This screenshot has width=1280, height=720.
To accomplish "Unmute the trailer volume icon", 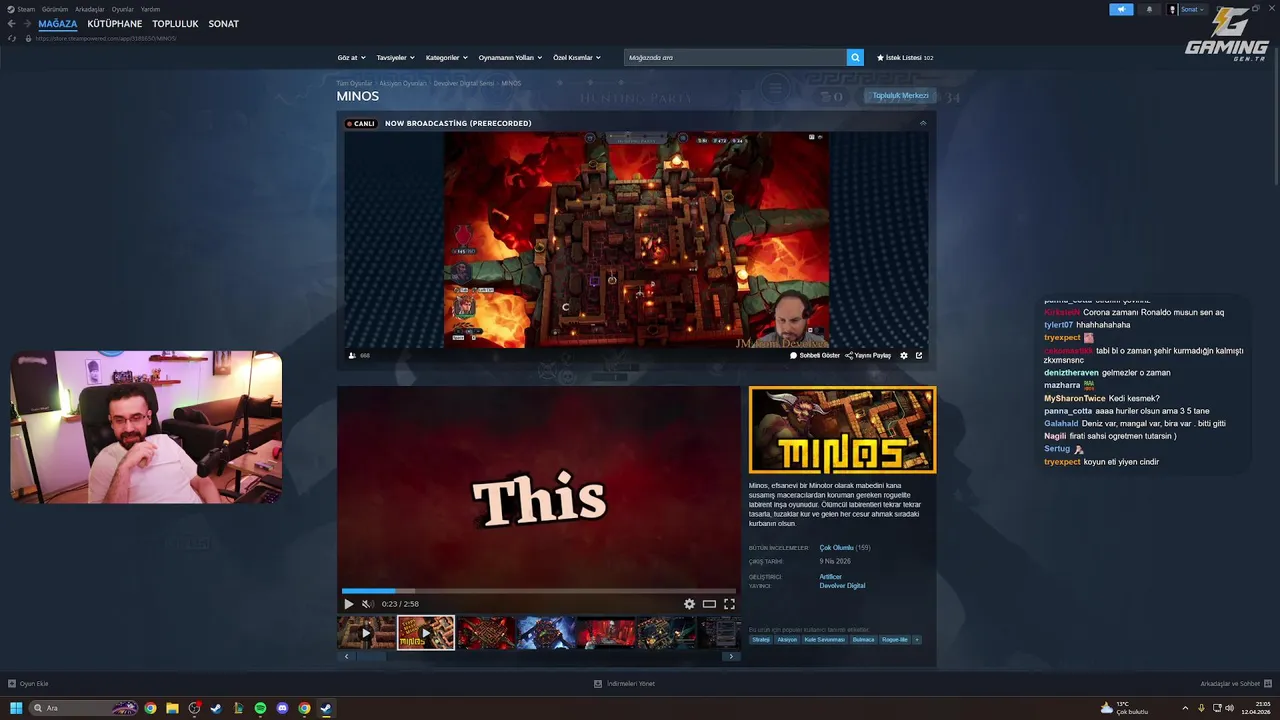I will 367,604.
